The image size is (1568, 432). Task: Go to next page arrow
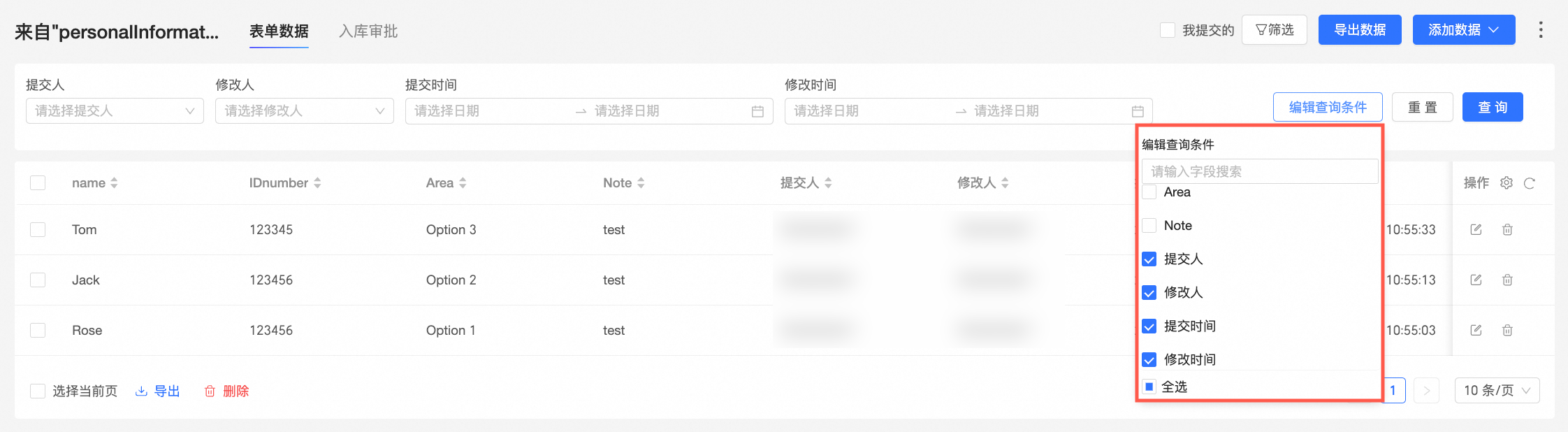1427,390
